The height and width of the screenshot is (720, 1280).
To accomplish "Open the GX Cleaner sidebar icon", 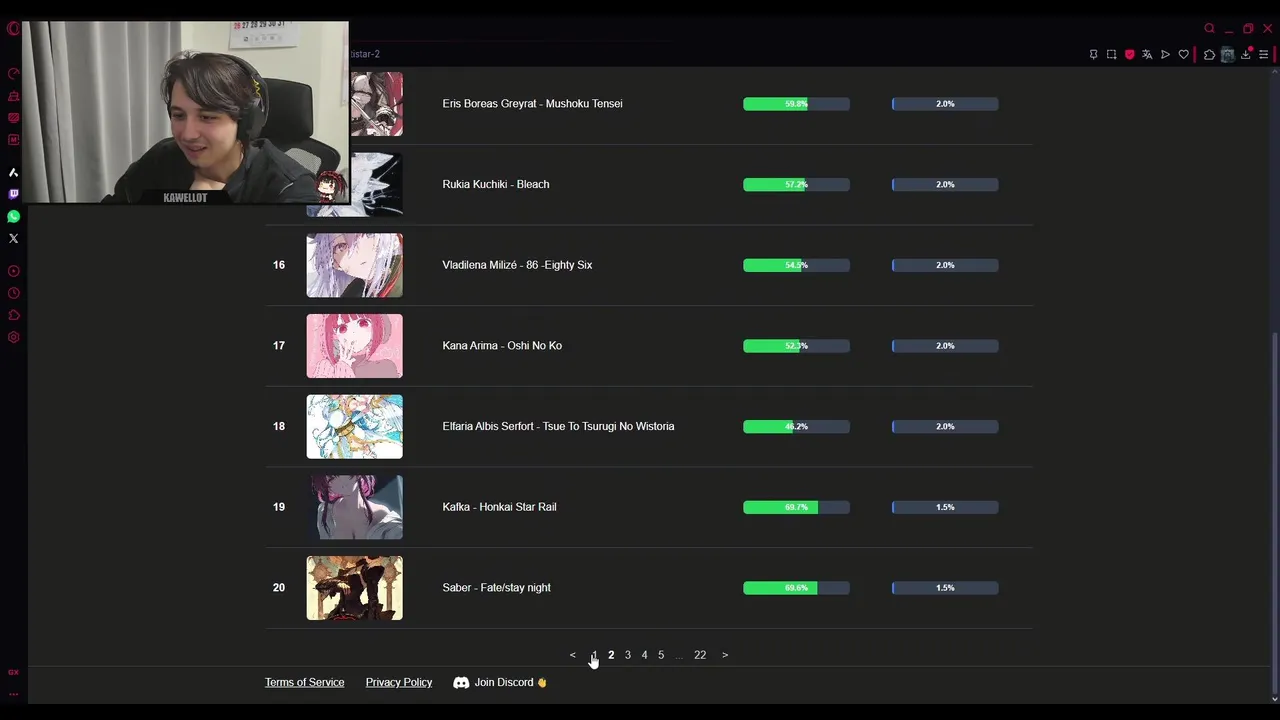I will coord(13,96).
